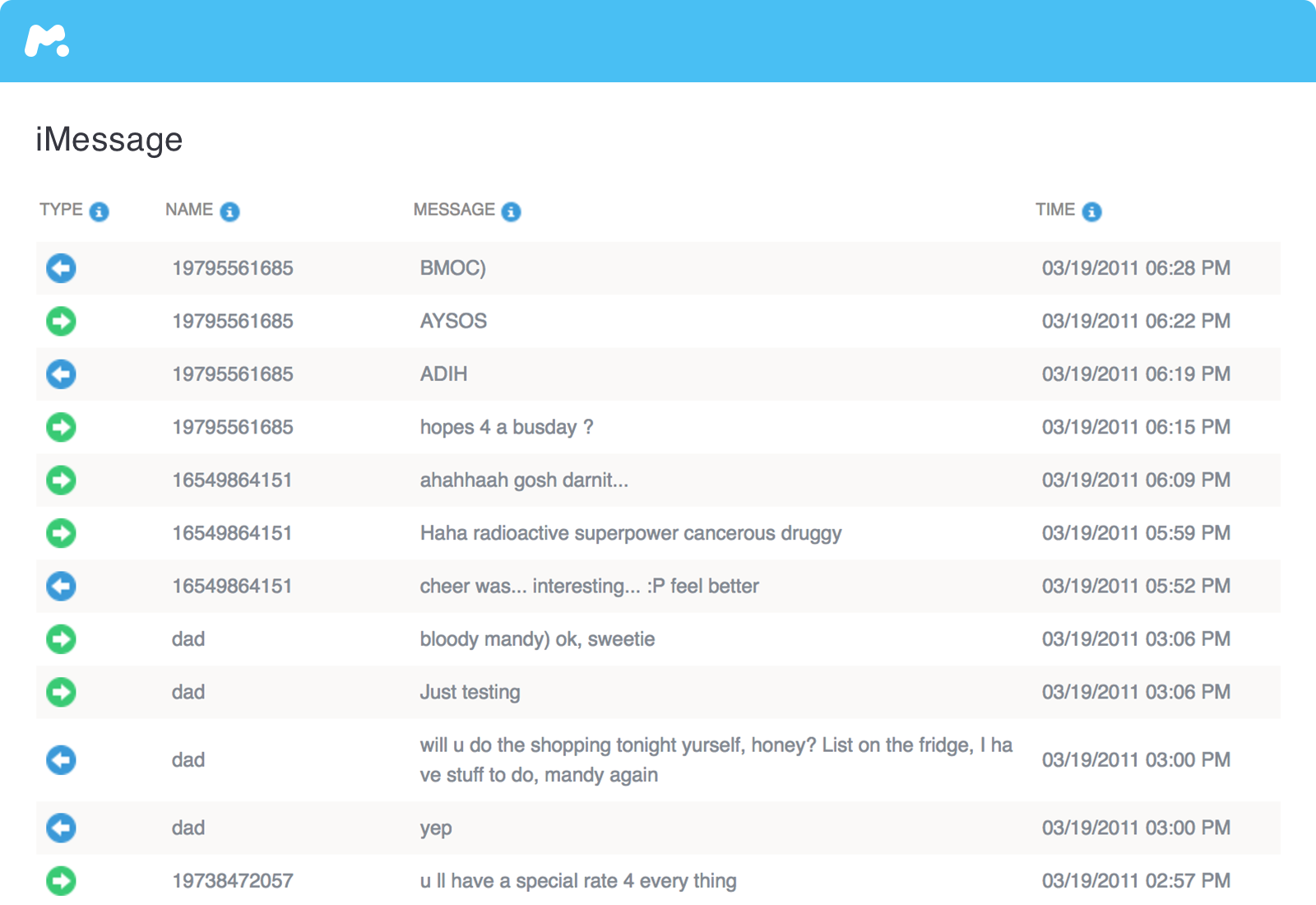Select message 'u ll have a special rate'
This screenshot has height=905, width=1316.
point(519,881)
